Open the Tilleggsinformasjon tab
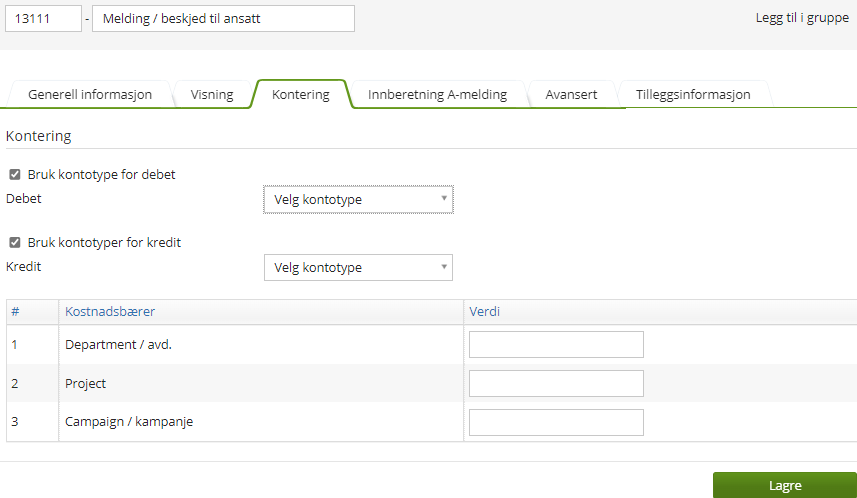 [693, 95]
